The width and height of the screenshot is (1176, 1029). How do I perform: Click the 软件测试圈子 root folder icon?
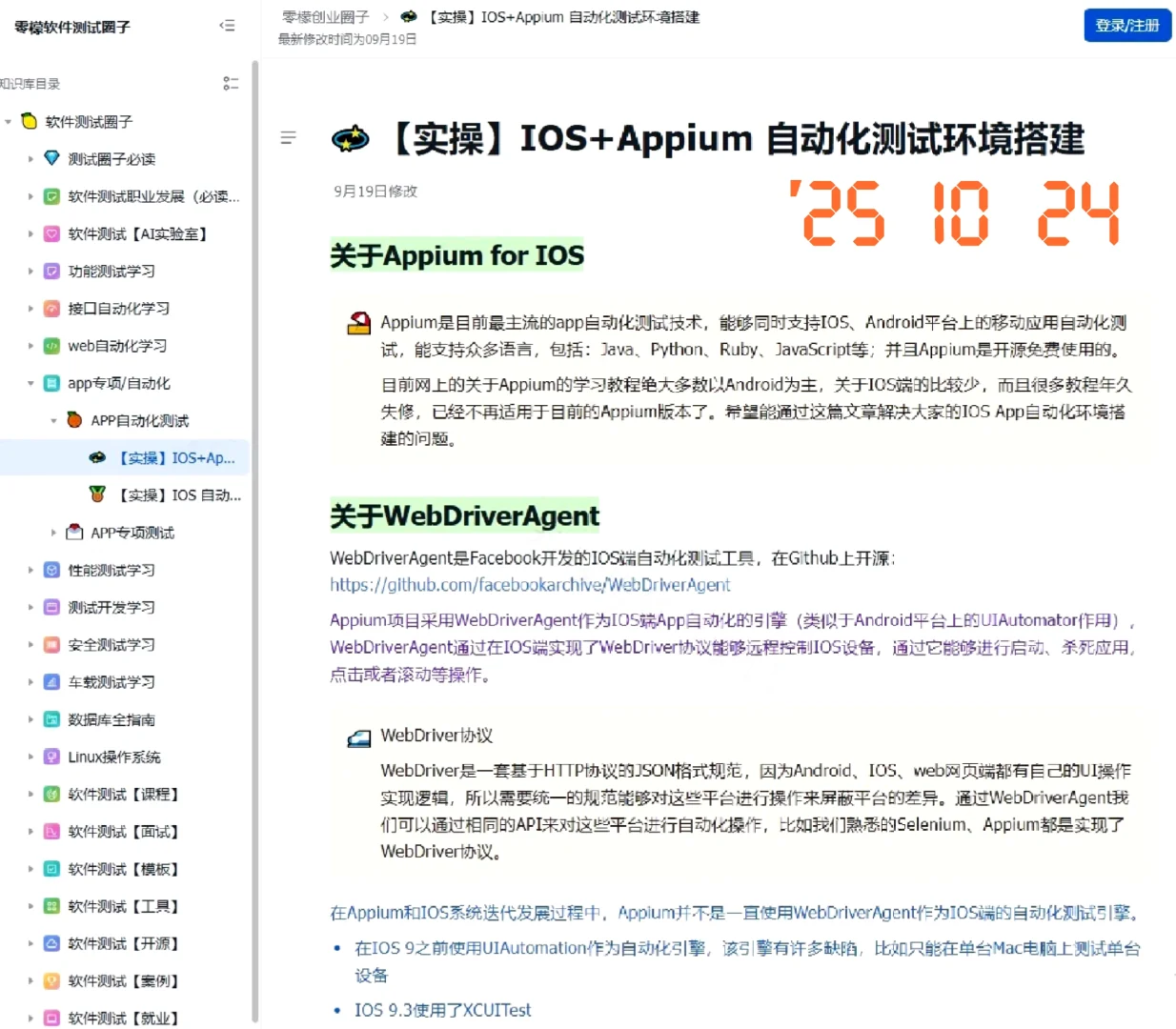[30, 121]
